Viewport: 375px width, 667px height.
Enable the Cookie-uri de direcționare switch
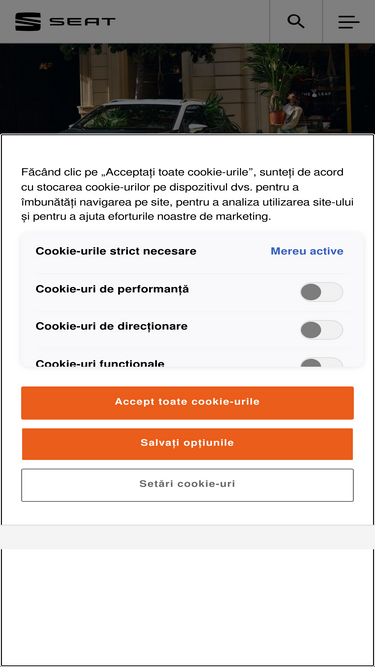[321, 330]
